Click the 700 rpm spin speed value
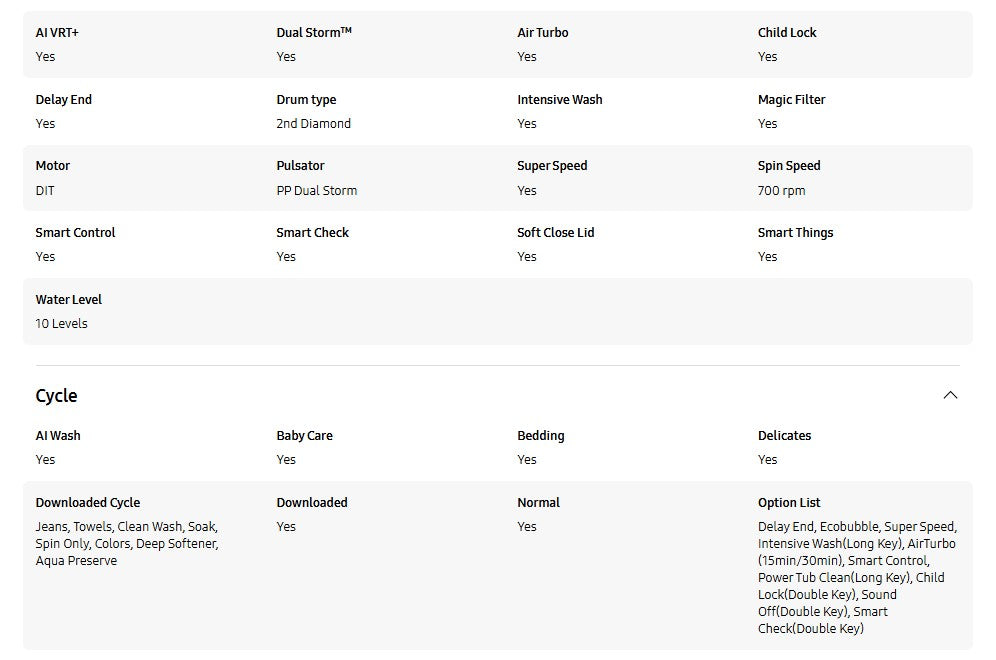 [x=781, y=190]
